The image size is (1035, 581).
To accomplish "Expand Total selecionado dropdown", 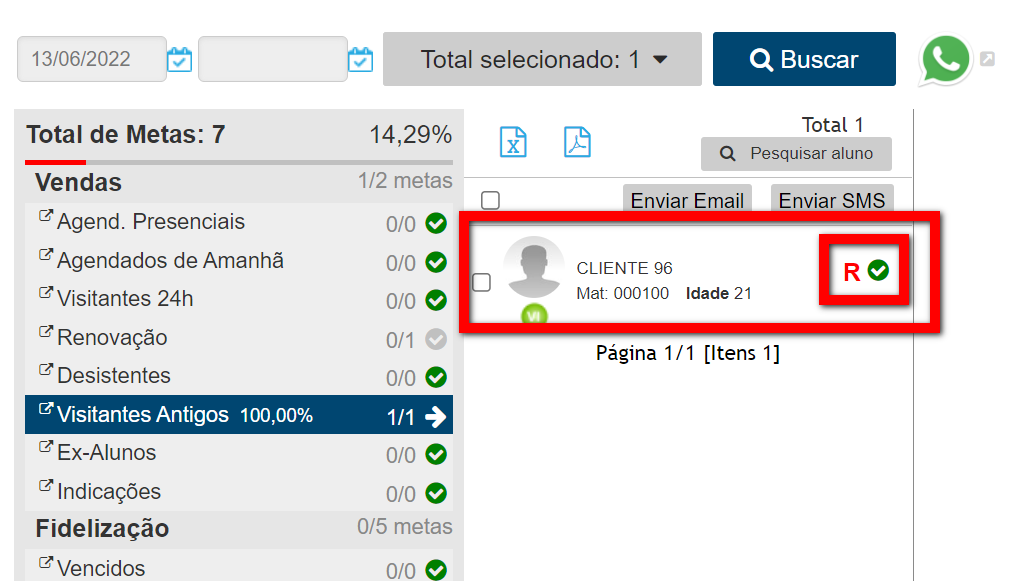I will [543, 60].
